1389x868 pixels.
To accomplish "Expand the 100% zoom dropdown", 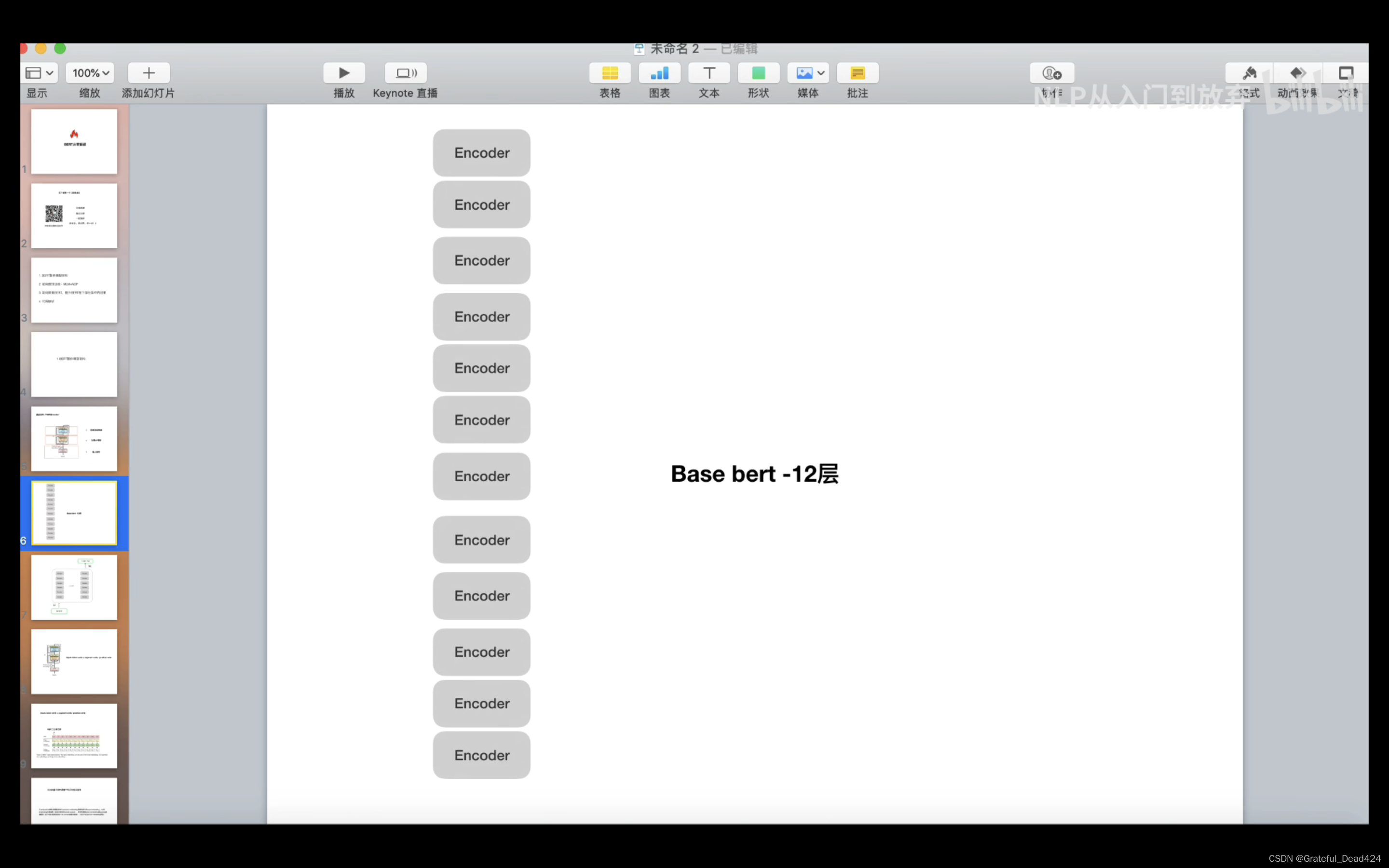I will point(90,73).
